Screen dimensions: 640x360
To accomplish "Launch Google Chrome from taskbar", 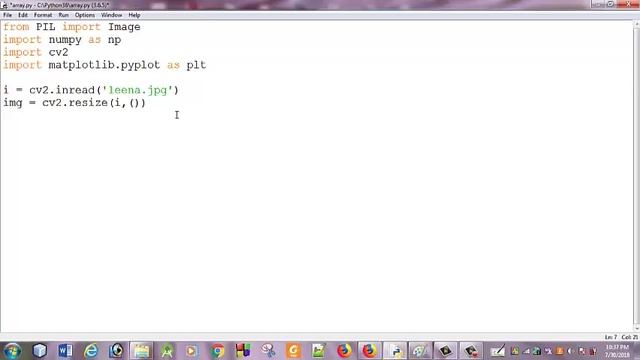I will (218, 351).
